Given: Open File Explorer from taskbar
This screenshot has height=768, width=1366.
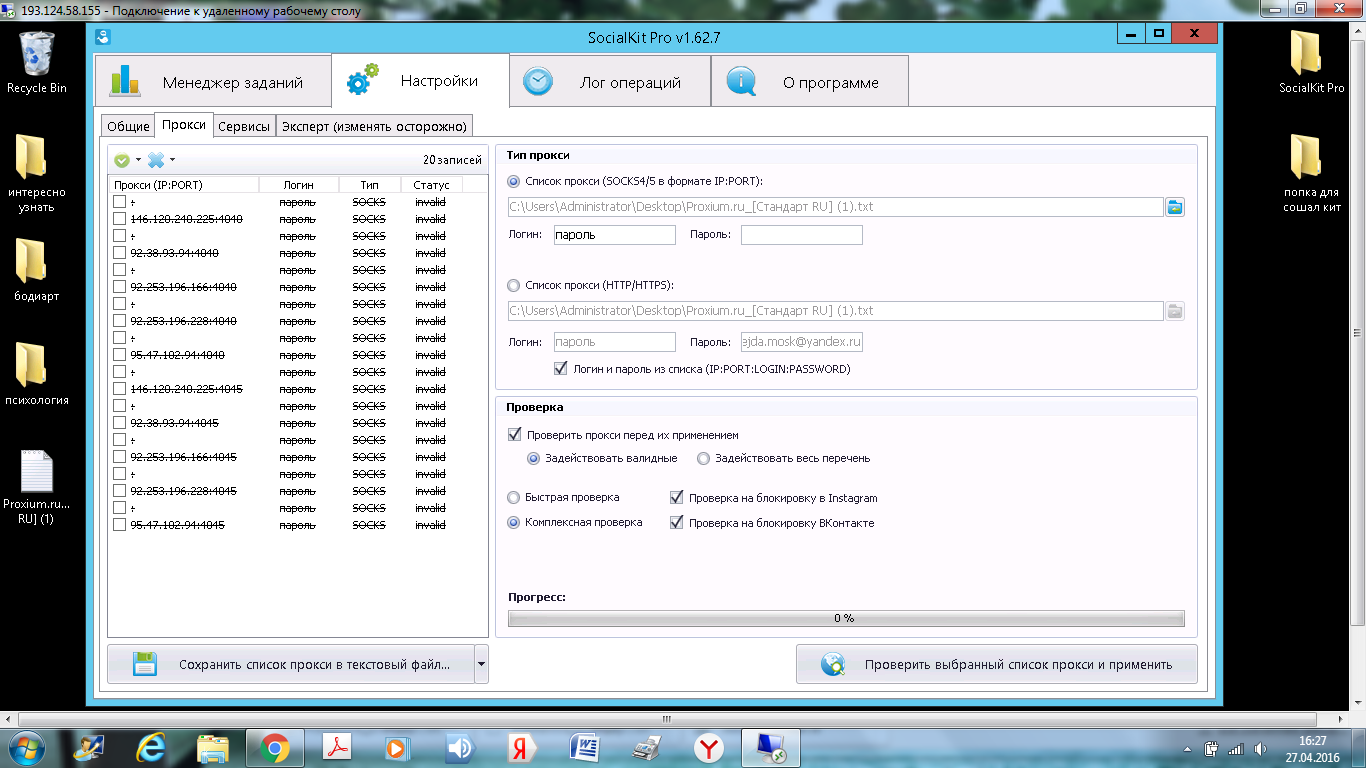Looking at the screenshot, I should pyautogui.click(x=213, y=747).
